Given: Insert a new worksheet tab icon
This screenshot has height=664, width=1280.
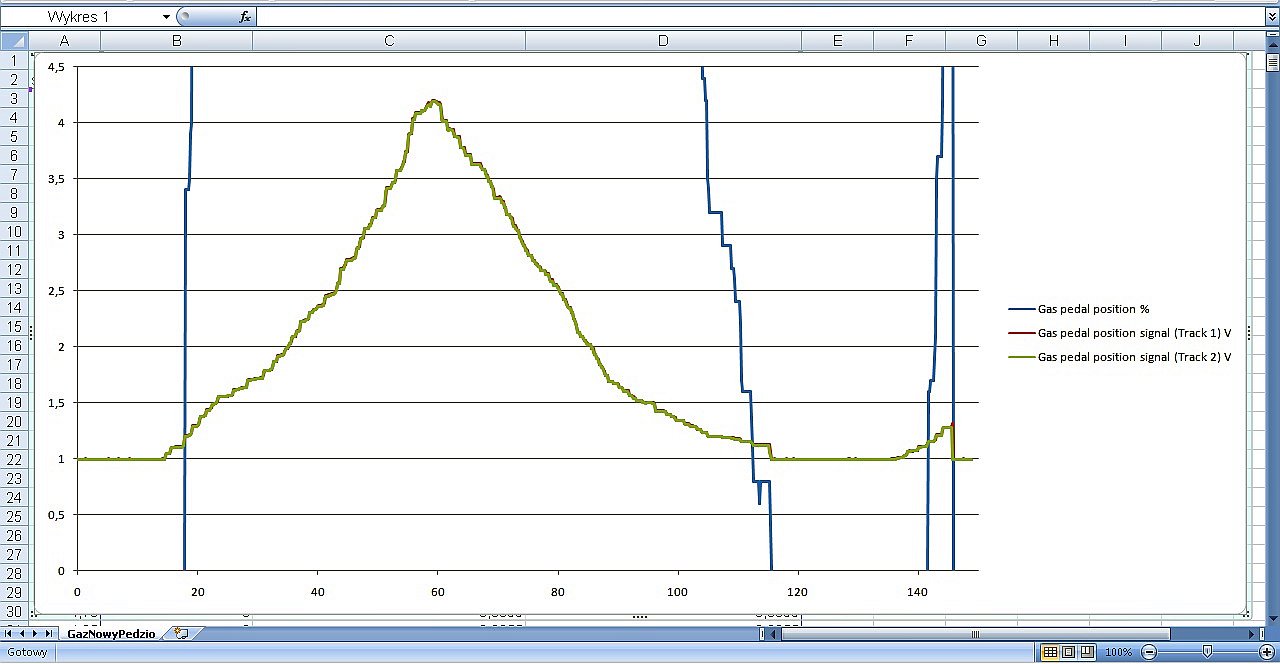Looking at the screenshot, I should point(181,633).
